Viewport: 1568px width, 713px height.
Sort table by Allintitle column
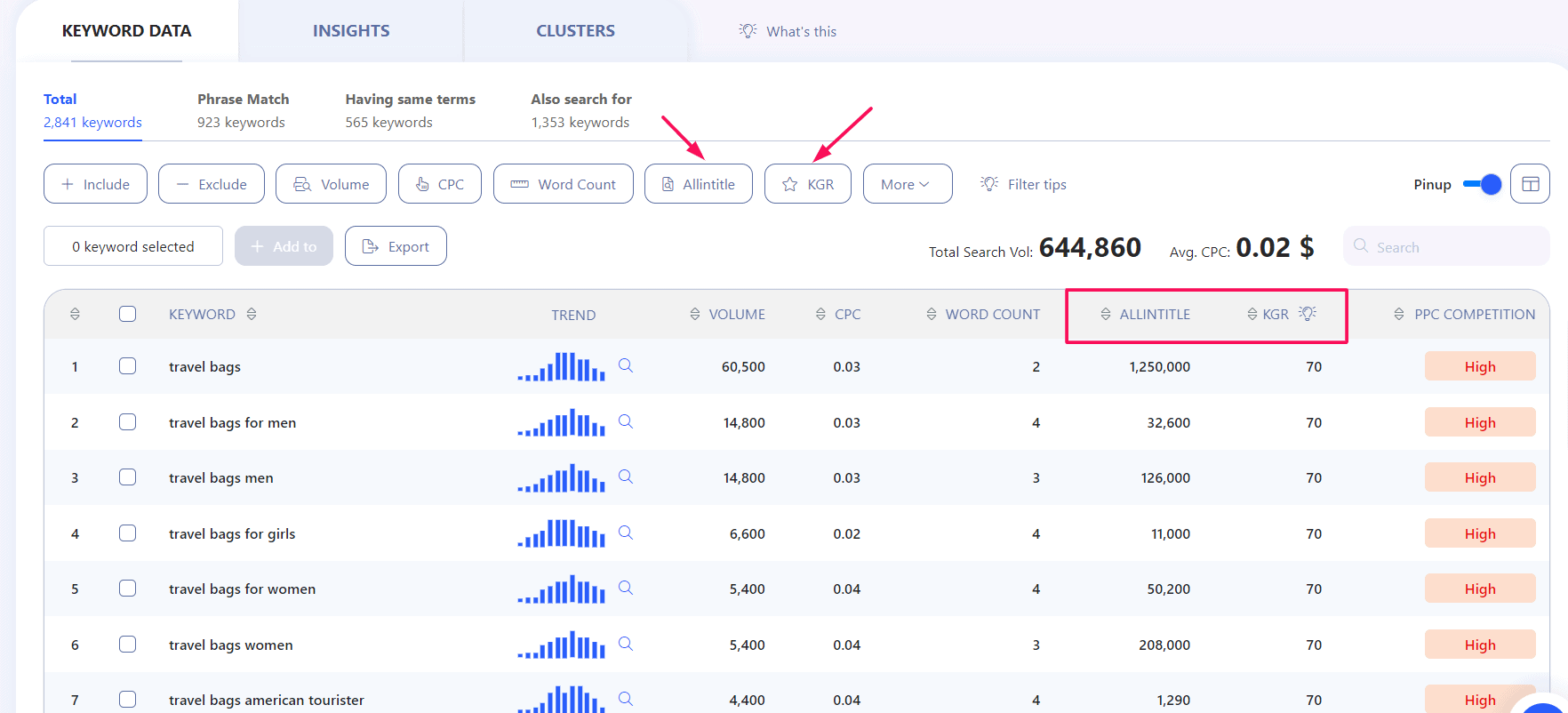point(1106,314)
